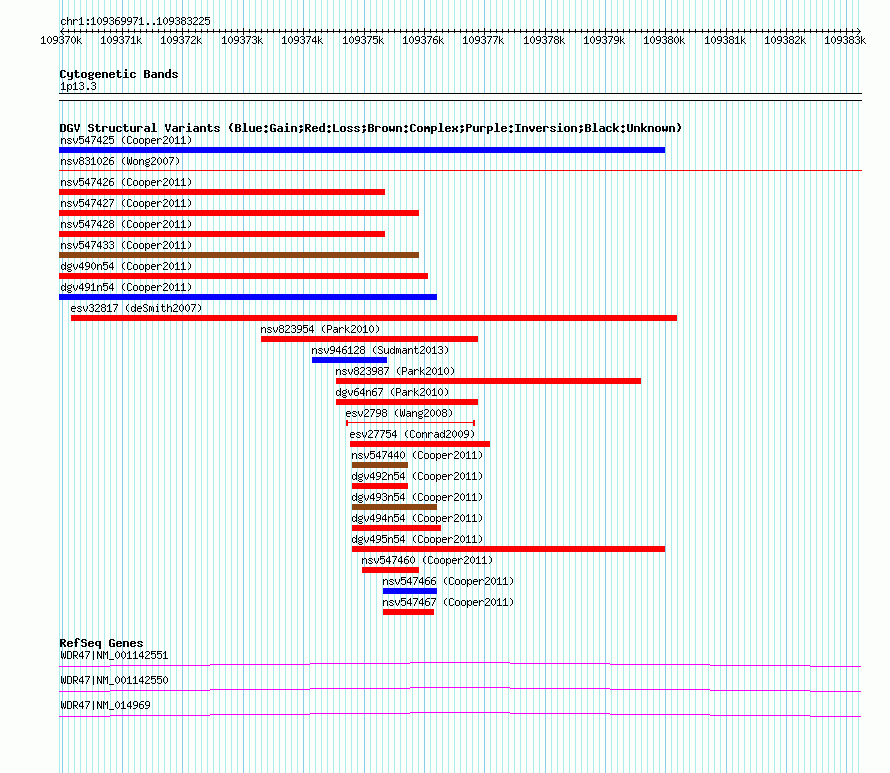Click the 109380k ruler position label

point(664,40)
